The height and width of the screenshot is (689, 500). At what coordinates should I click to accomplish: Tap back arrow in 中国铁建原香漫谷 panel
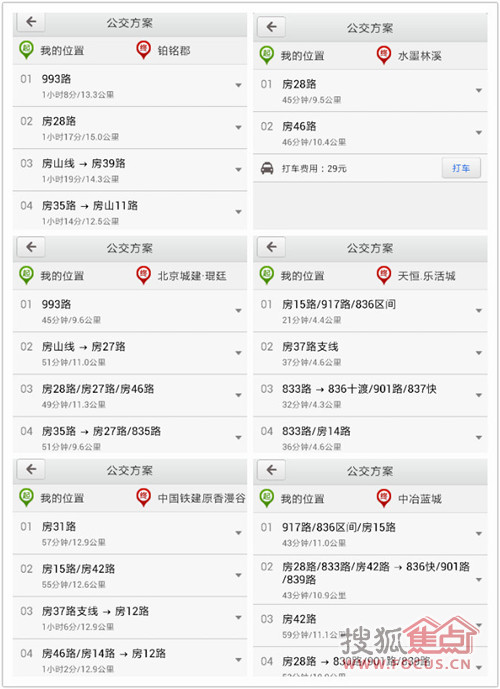[x=31, y=469]
